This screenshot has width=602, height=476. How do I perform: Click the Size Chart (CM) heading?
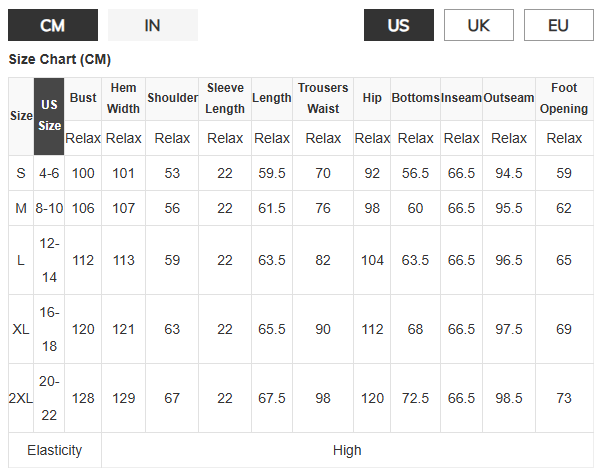[x=60, y=60]
